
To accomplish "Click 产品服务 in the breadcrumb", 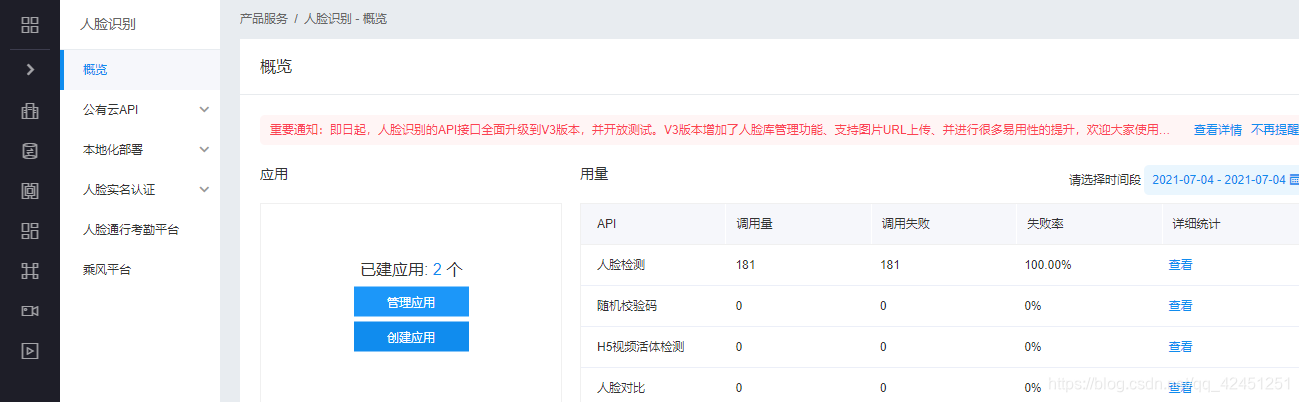I will 264,19.
